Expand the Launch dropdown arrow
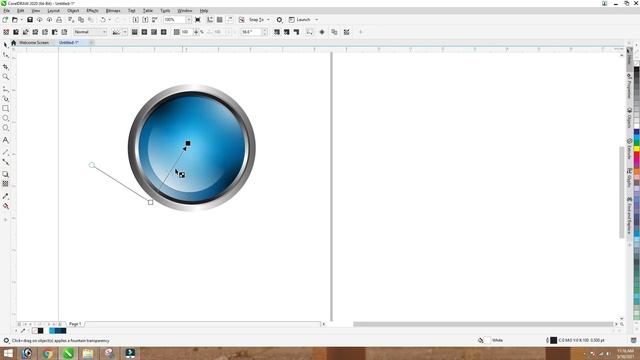This screenshot has width=640, height=360. [317, 20]
